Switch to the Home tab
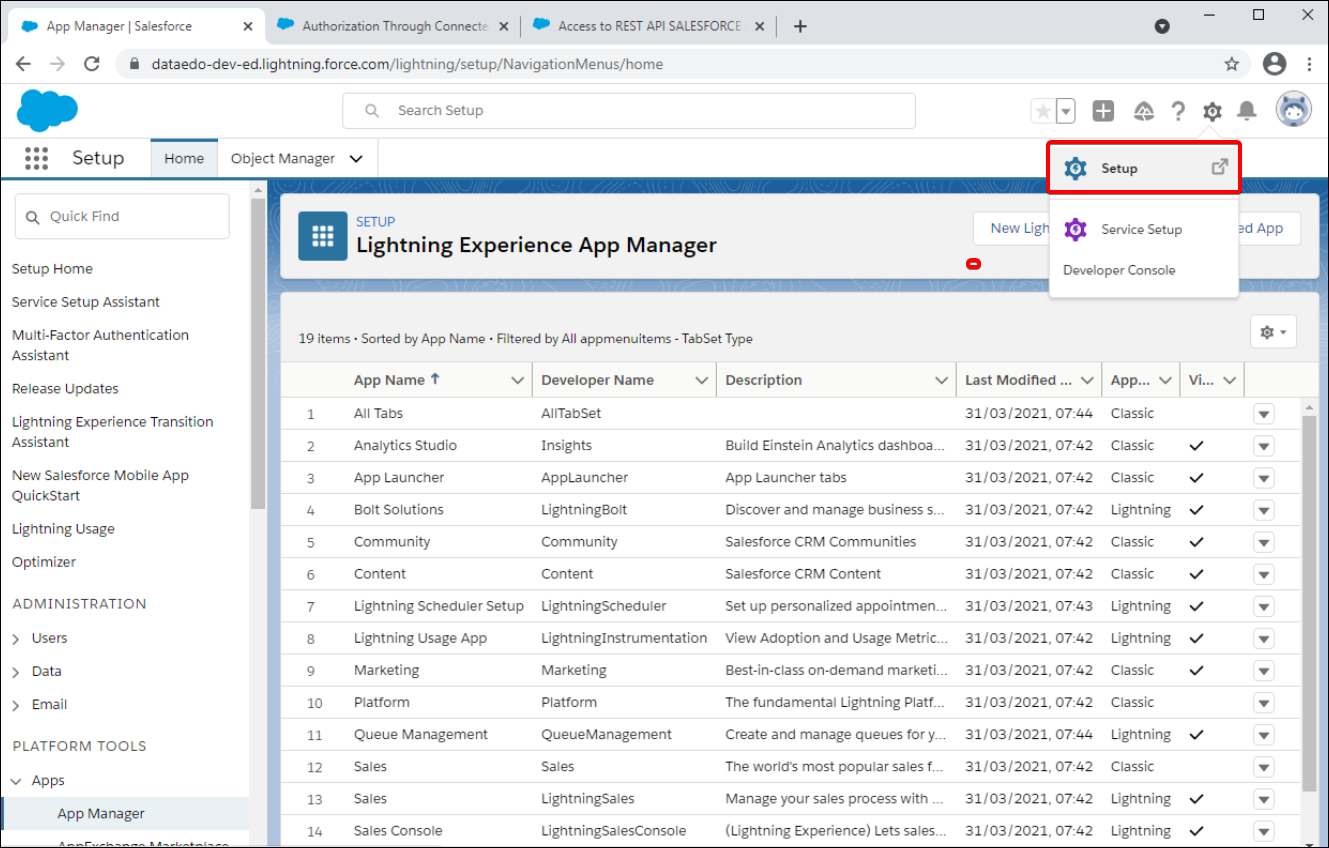 coord(184,159)
